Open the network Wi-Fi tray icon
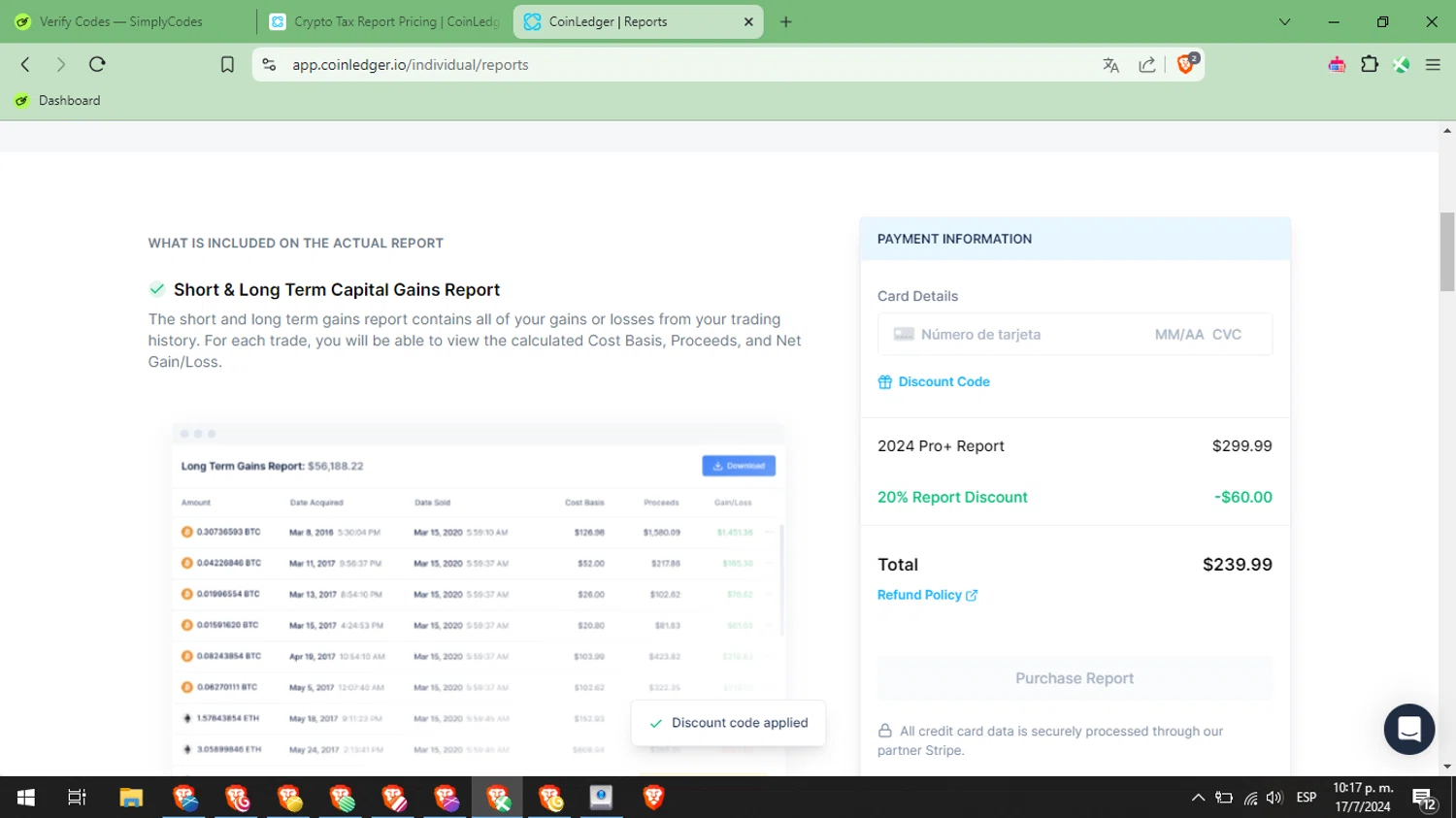 (x=1250, y=798)
